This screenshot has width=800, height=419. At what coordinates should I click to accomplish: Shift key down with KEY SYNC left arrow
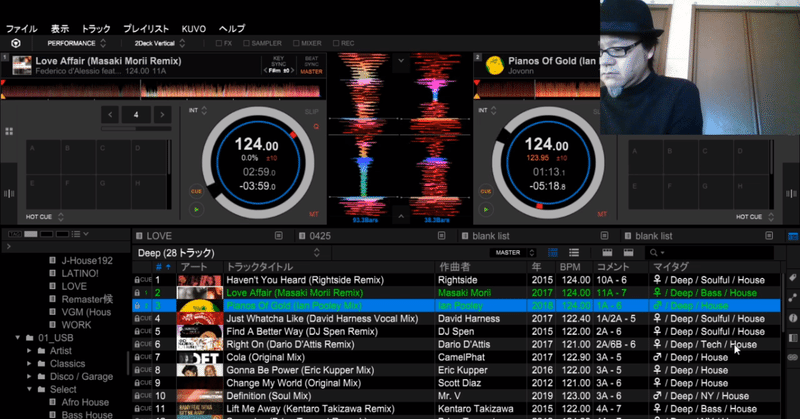coord(265,70)
